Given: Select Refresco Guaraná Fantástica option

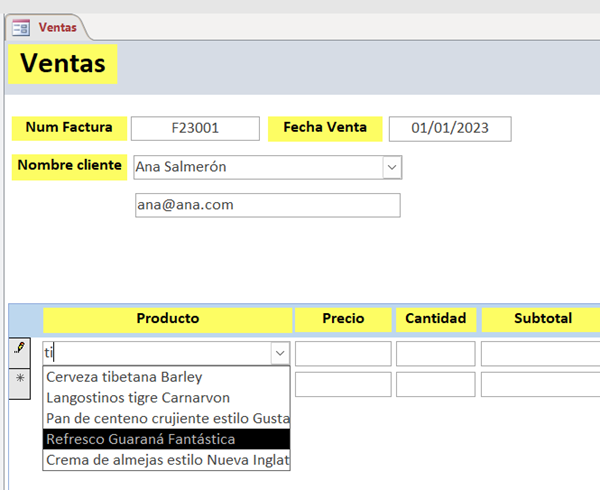Looking at the screenshot, I should pyautogui.click(x=141, y=439).
